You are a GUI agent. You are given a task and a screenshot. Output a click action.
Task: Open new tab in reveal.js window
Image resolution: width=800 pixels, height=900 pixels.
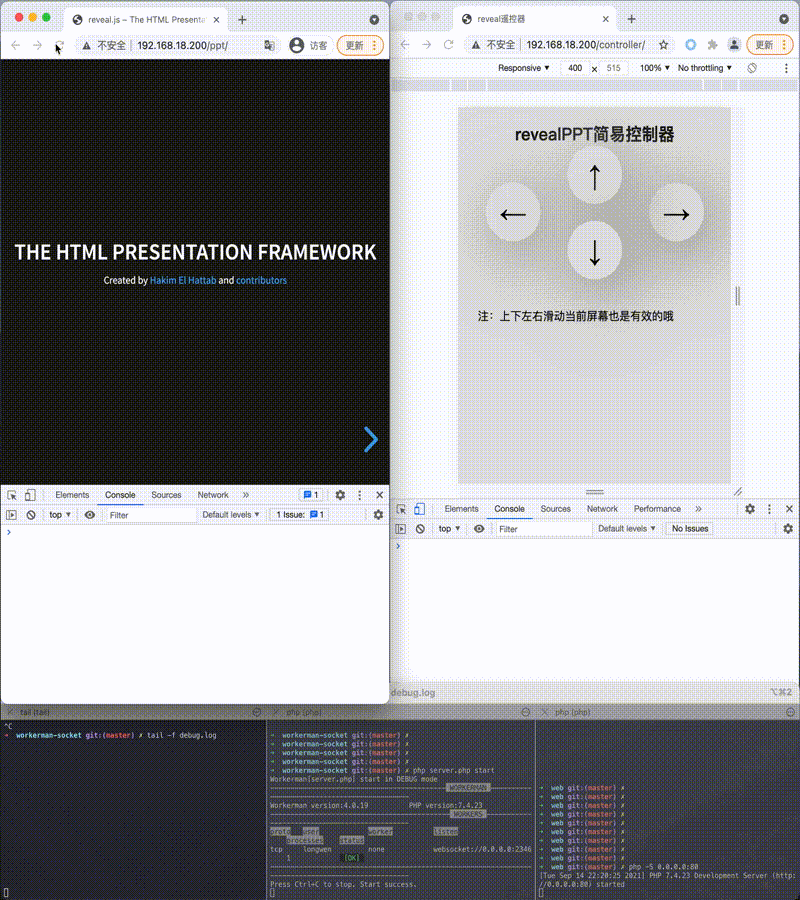(242, 20)
